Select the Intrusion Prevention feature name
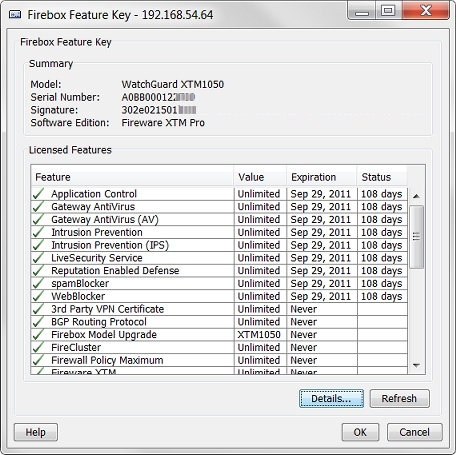This screenshot has height=455, width=456. pos(97,232)
